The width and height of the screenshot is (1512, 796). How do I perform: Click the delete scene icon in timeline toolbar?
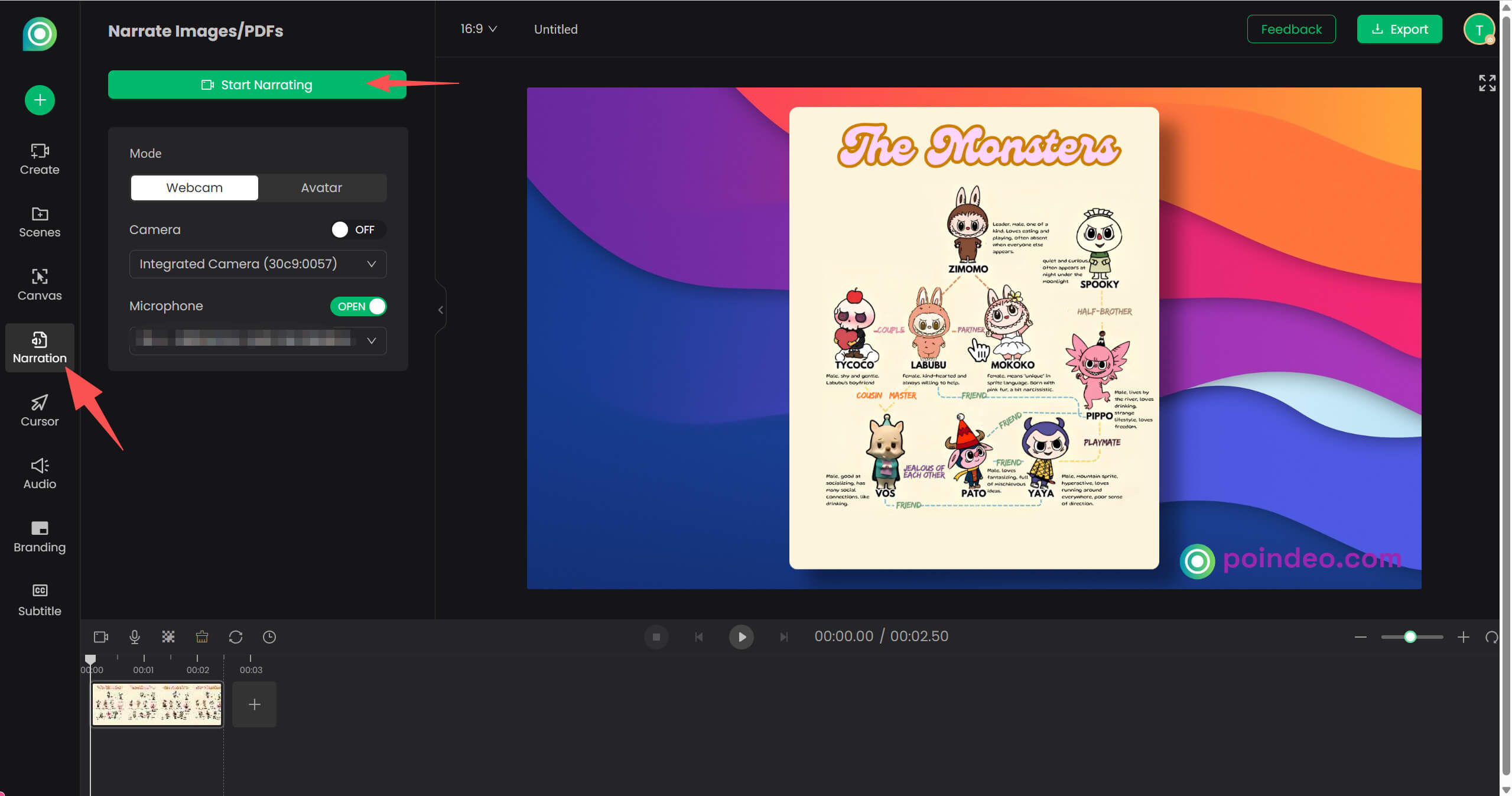[x=202, y=636]
